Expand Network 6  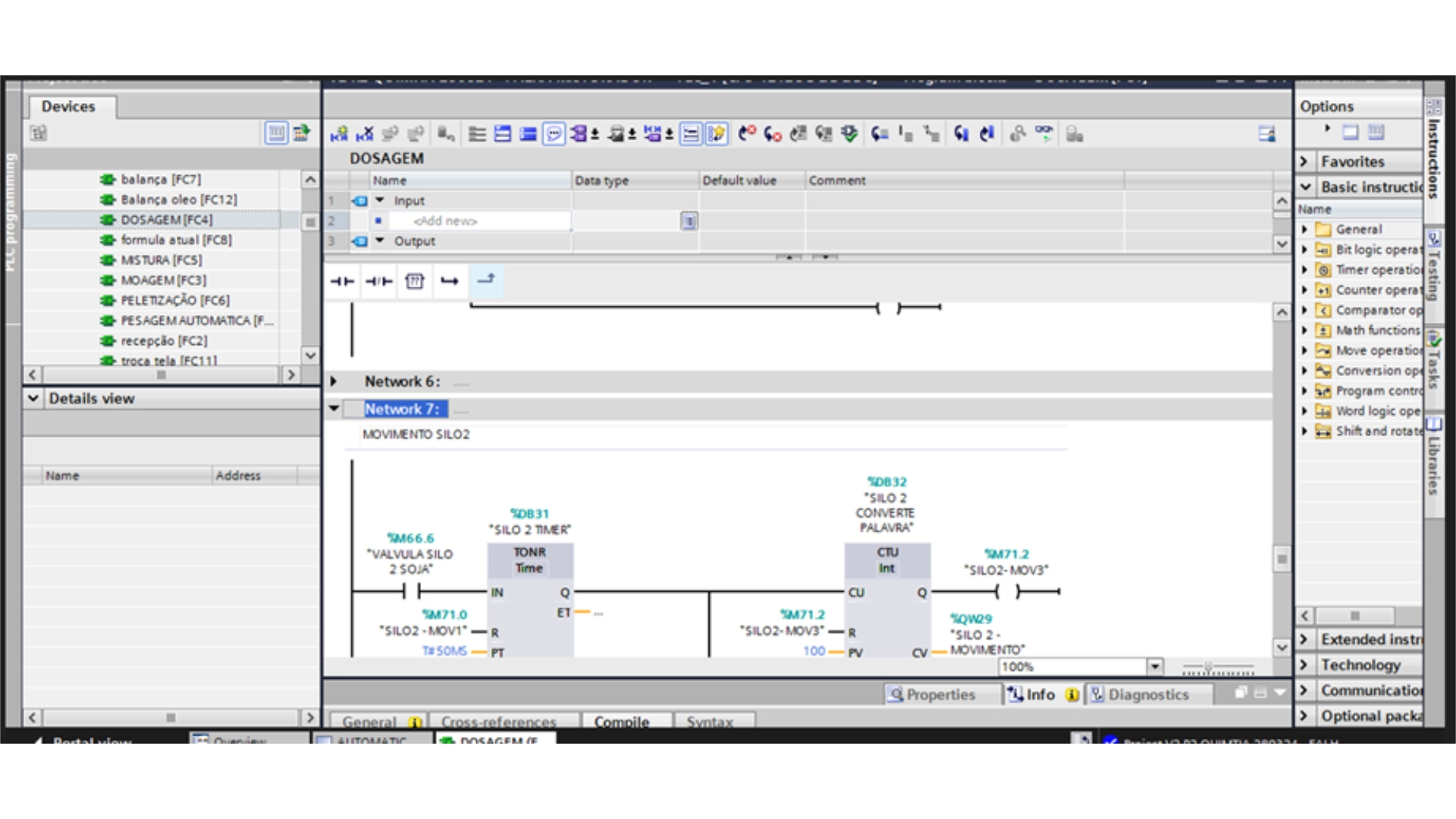pos(334,381)
